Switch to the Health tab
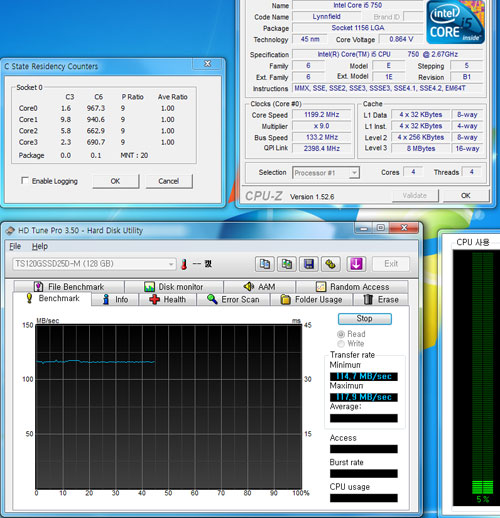Image resolution: width=500 pixels, height=518 pixels. point(168,299)
